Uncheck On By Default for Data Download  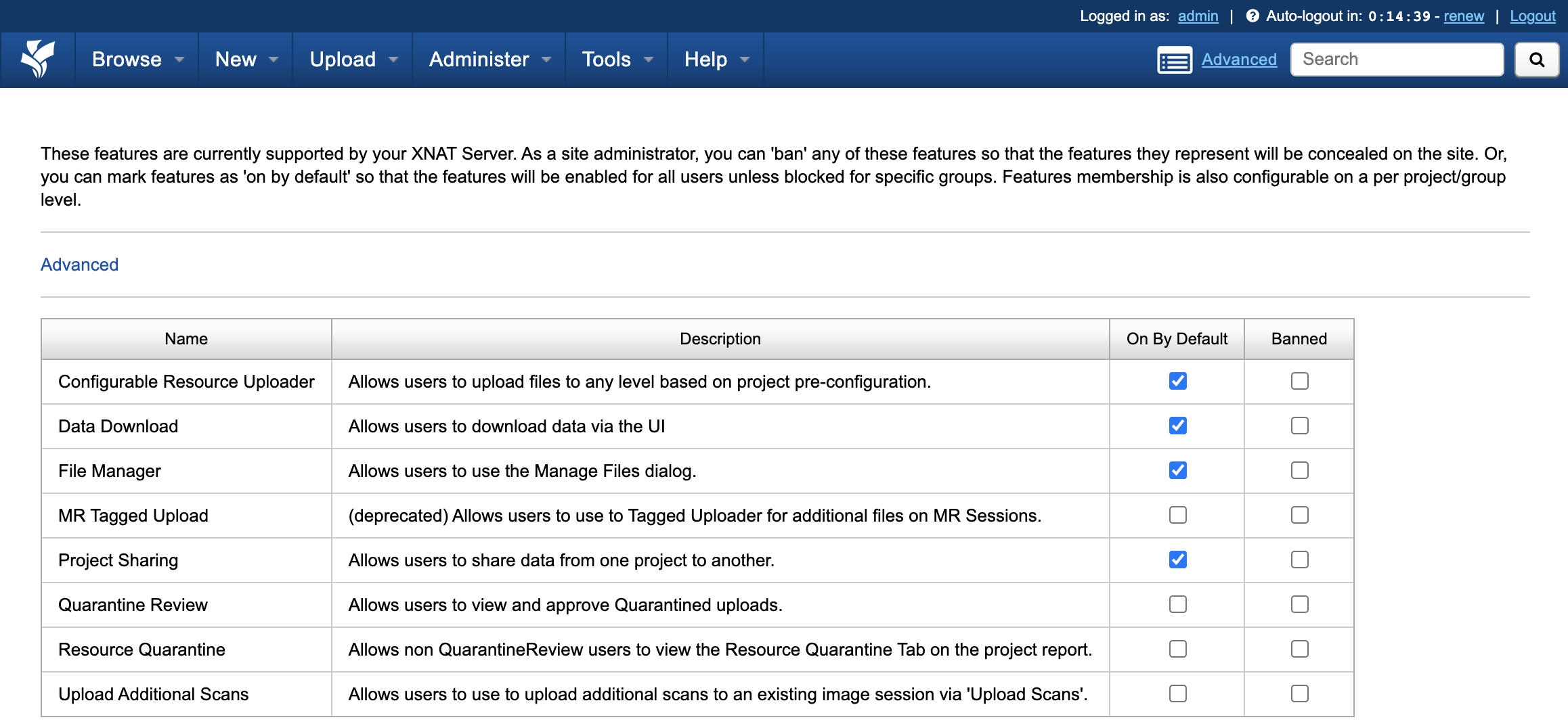click(x=1177, y=426)
